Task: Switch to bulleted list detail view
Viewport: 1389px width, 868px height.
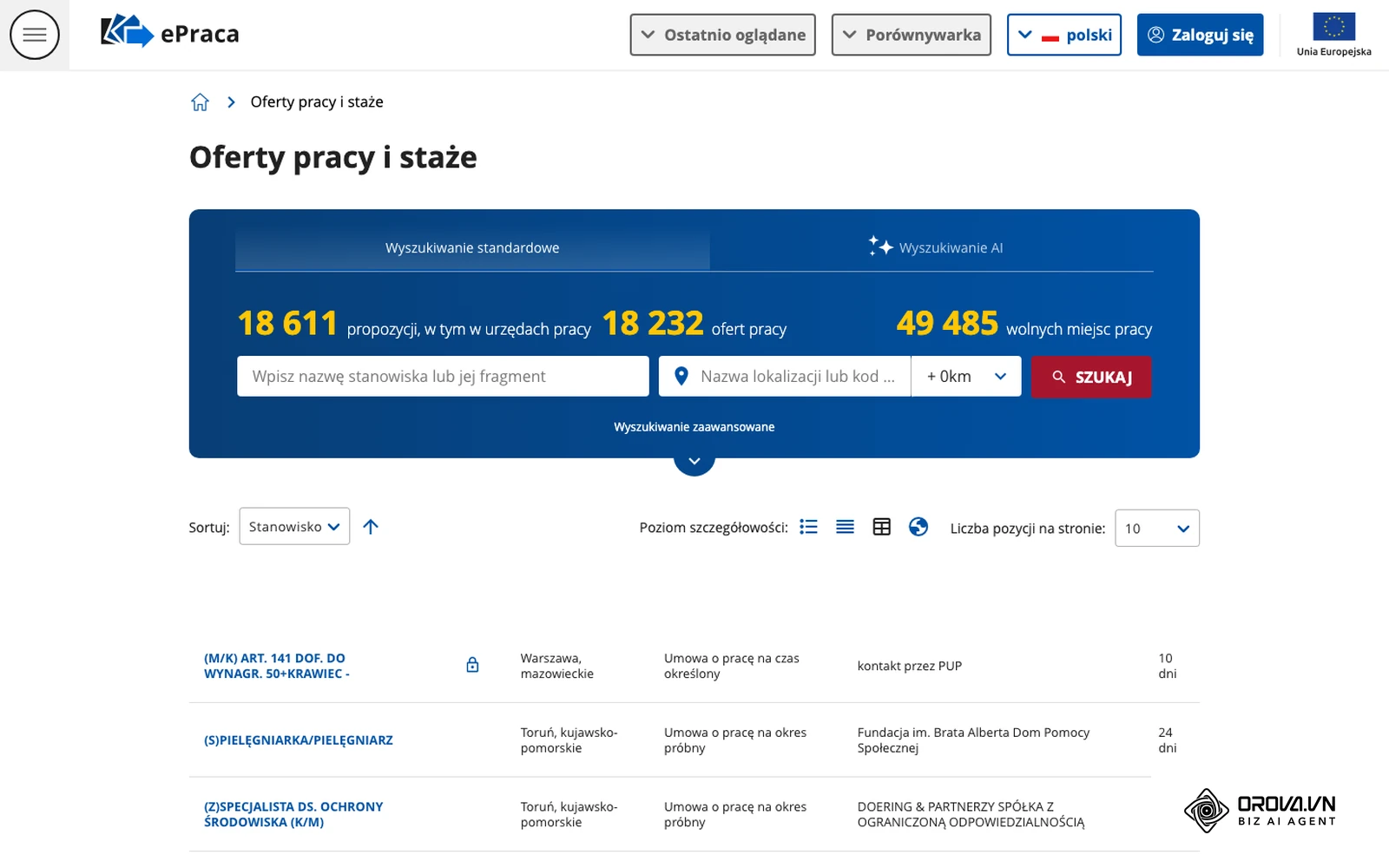Action: pyautogui.click(x=808, y=527)
